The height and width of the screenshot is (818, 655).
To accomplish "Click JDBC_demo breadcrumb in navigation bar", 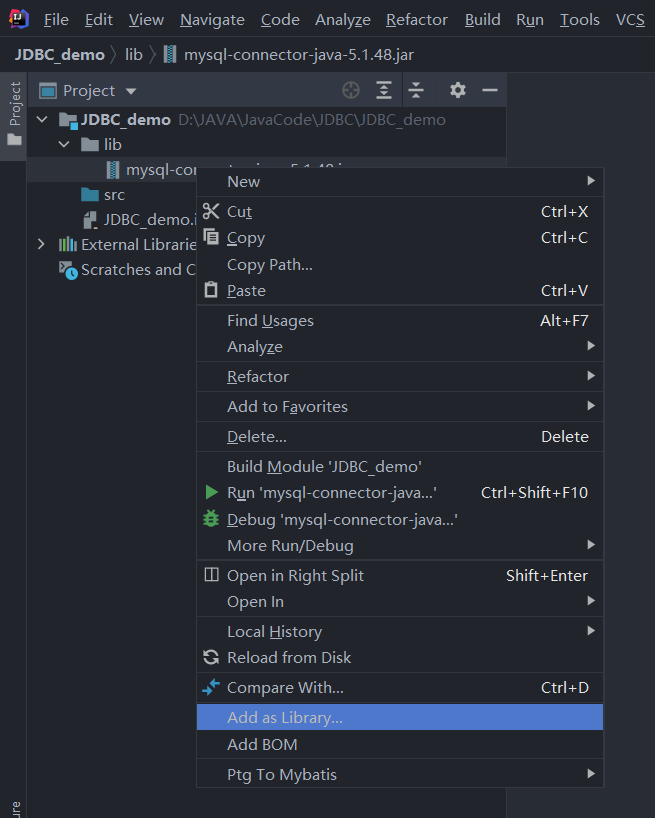I will (59, 55).
